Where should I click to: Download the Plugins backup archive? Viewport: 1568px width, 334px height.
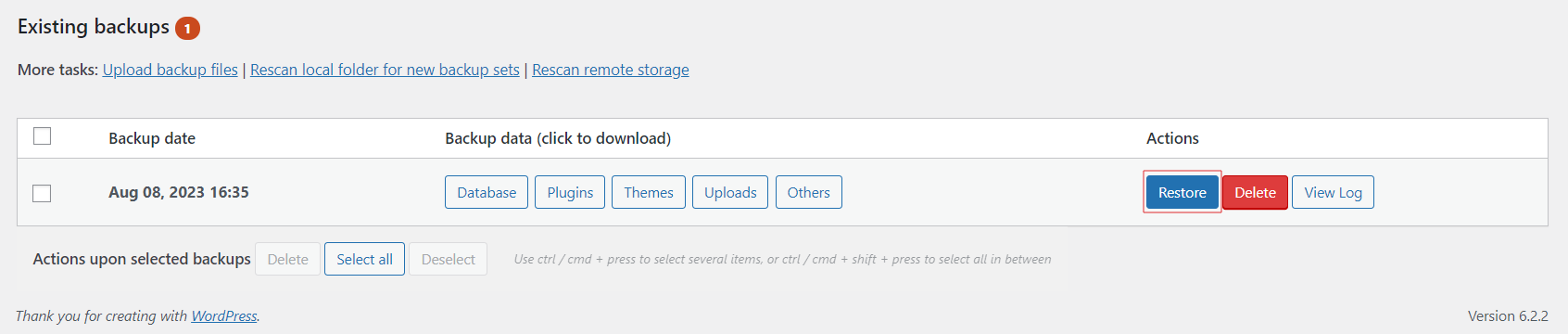[570, 192]
